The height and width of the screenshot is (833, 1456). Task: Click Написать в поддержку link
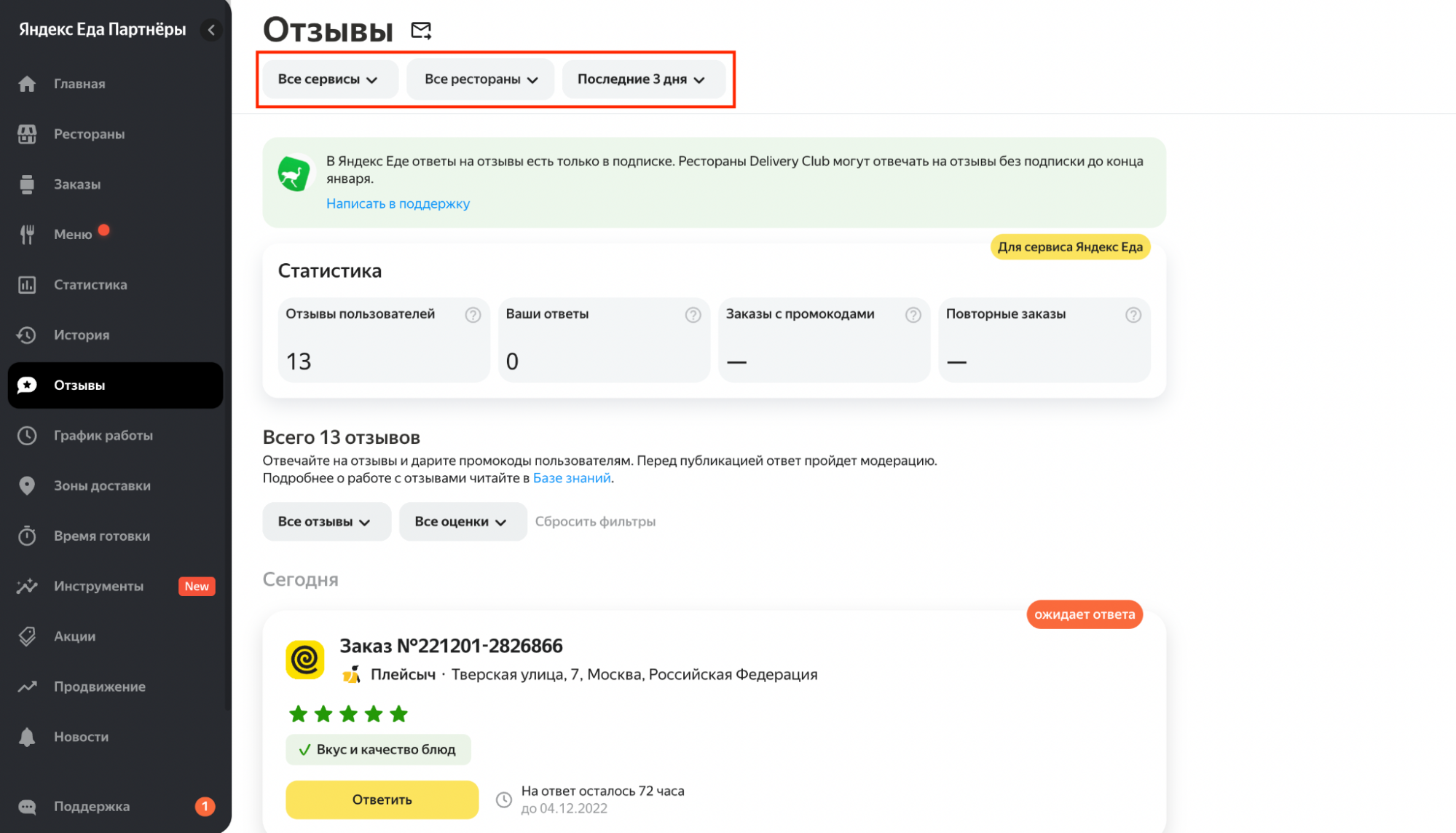click(398, 204)
